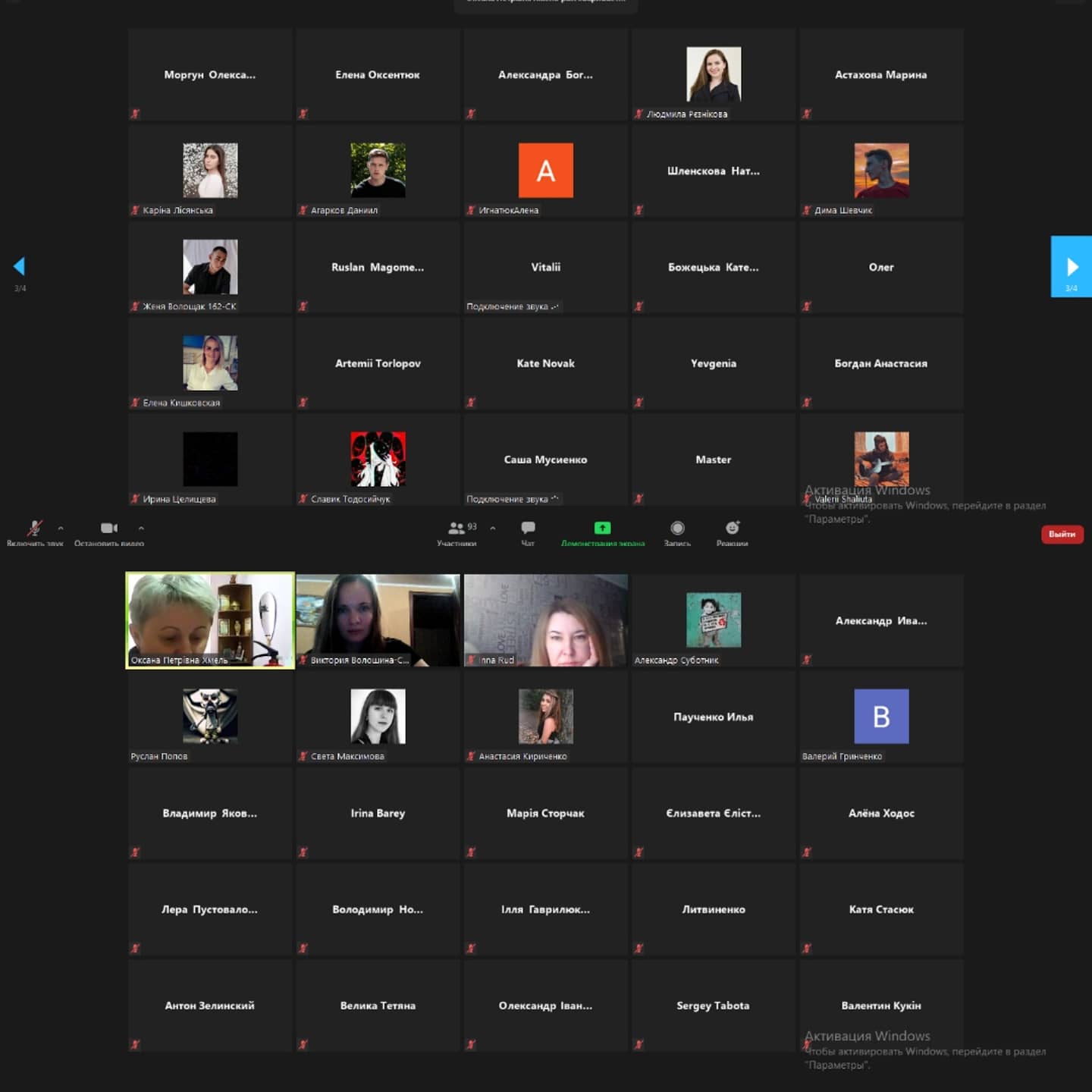
Task: Expand the arrow beside participants count
Action: (x=493, y=529)
